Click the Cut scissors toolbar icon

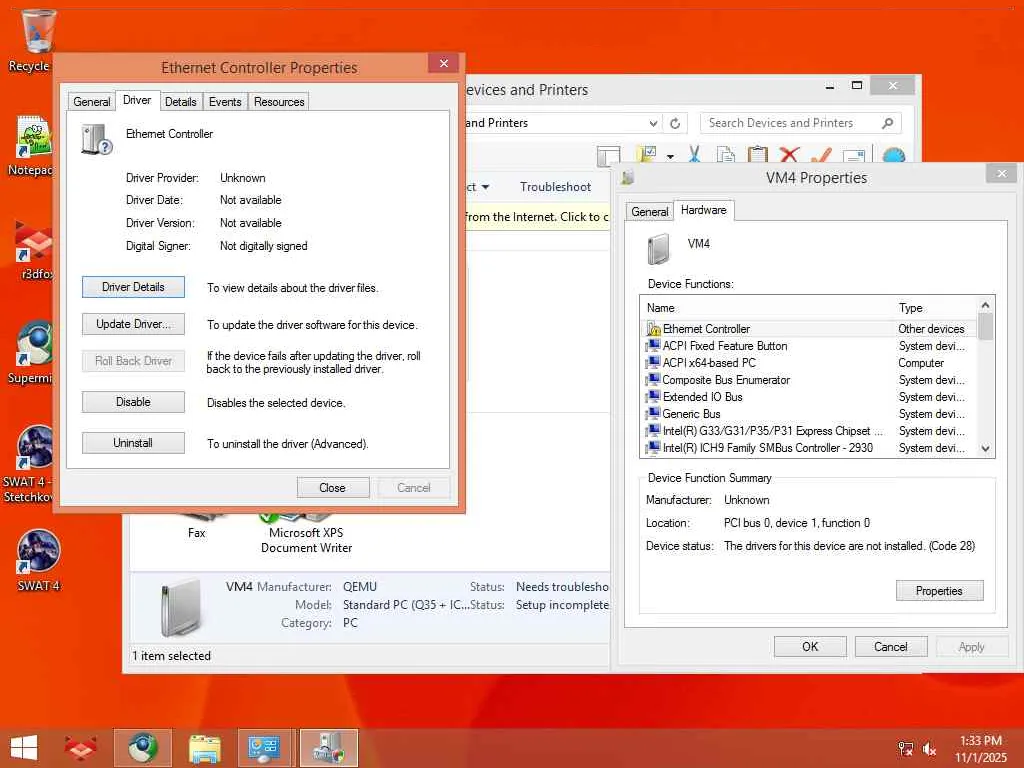coord(694,155)
